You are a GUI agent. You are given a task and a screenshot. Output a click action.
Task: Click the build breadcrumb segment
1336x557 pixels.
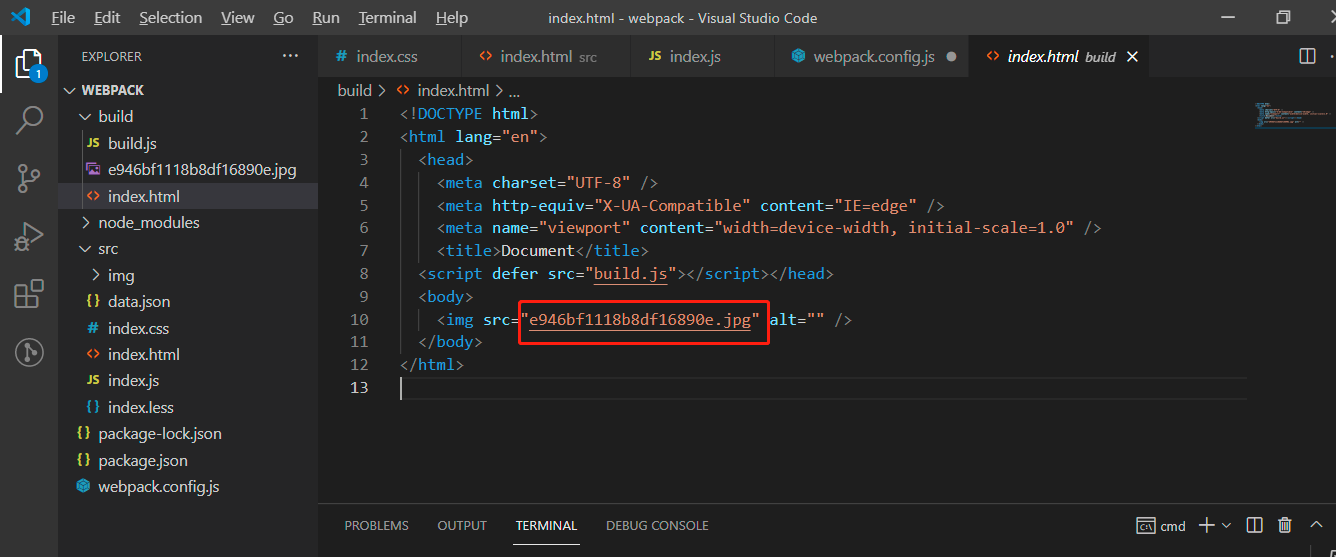click(x=354, y=90)
